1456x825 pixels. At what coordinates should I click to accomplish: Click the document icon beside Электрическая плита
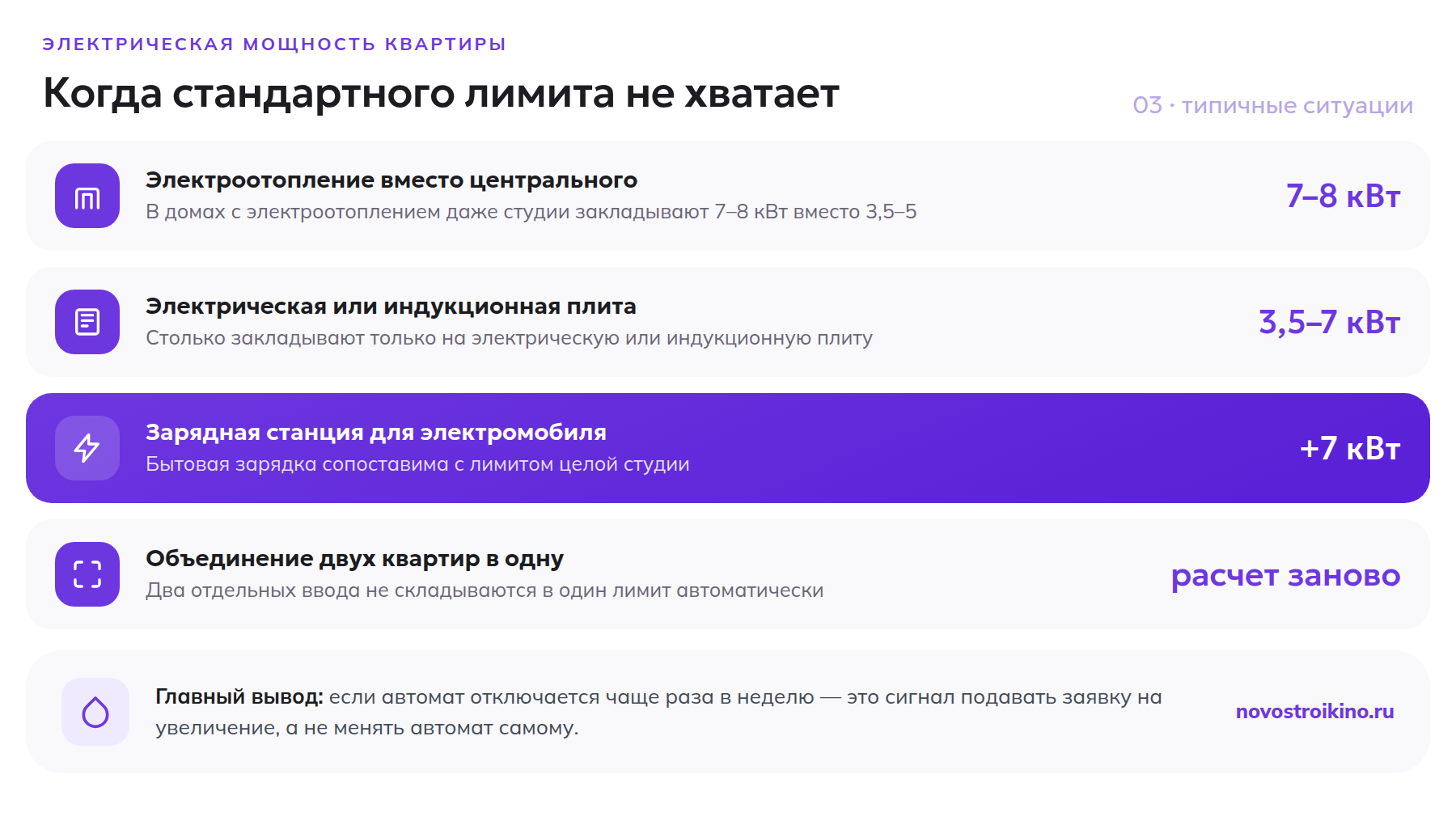[87, 322]
